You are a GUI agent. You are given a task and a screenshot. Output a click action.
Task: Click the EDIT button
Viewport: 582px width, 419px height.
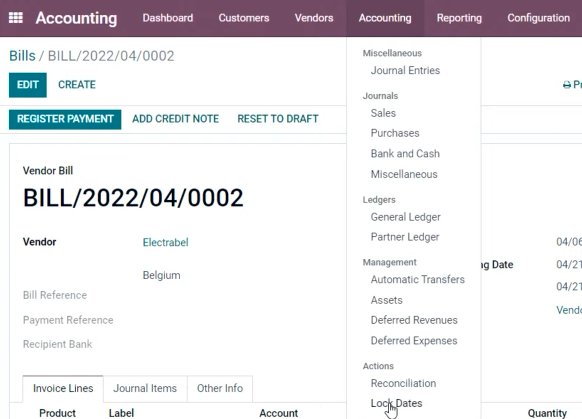[28, 85]
